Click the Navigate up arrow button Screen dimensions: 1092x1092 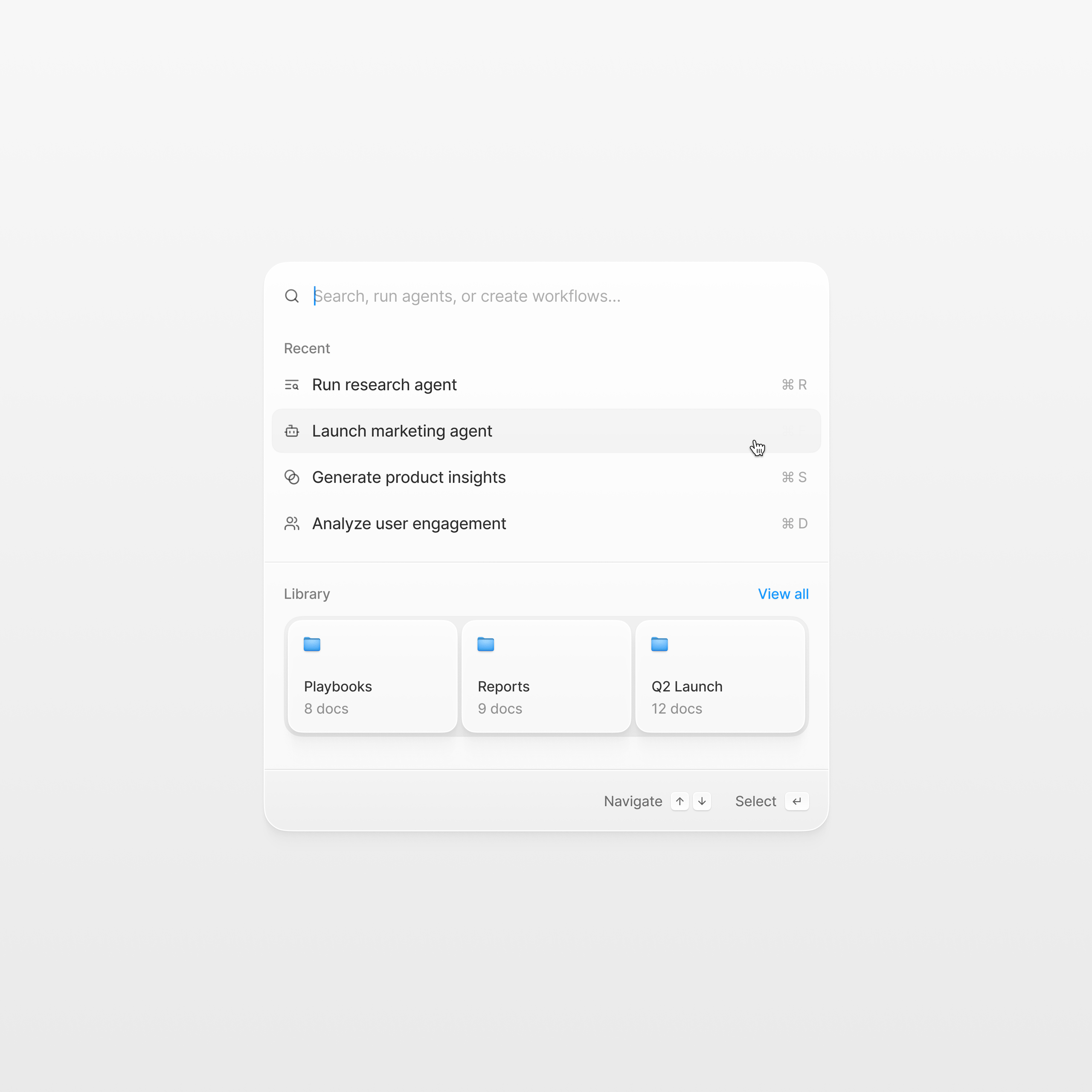(x=680, y=801)
